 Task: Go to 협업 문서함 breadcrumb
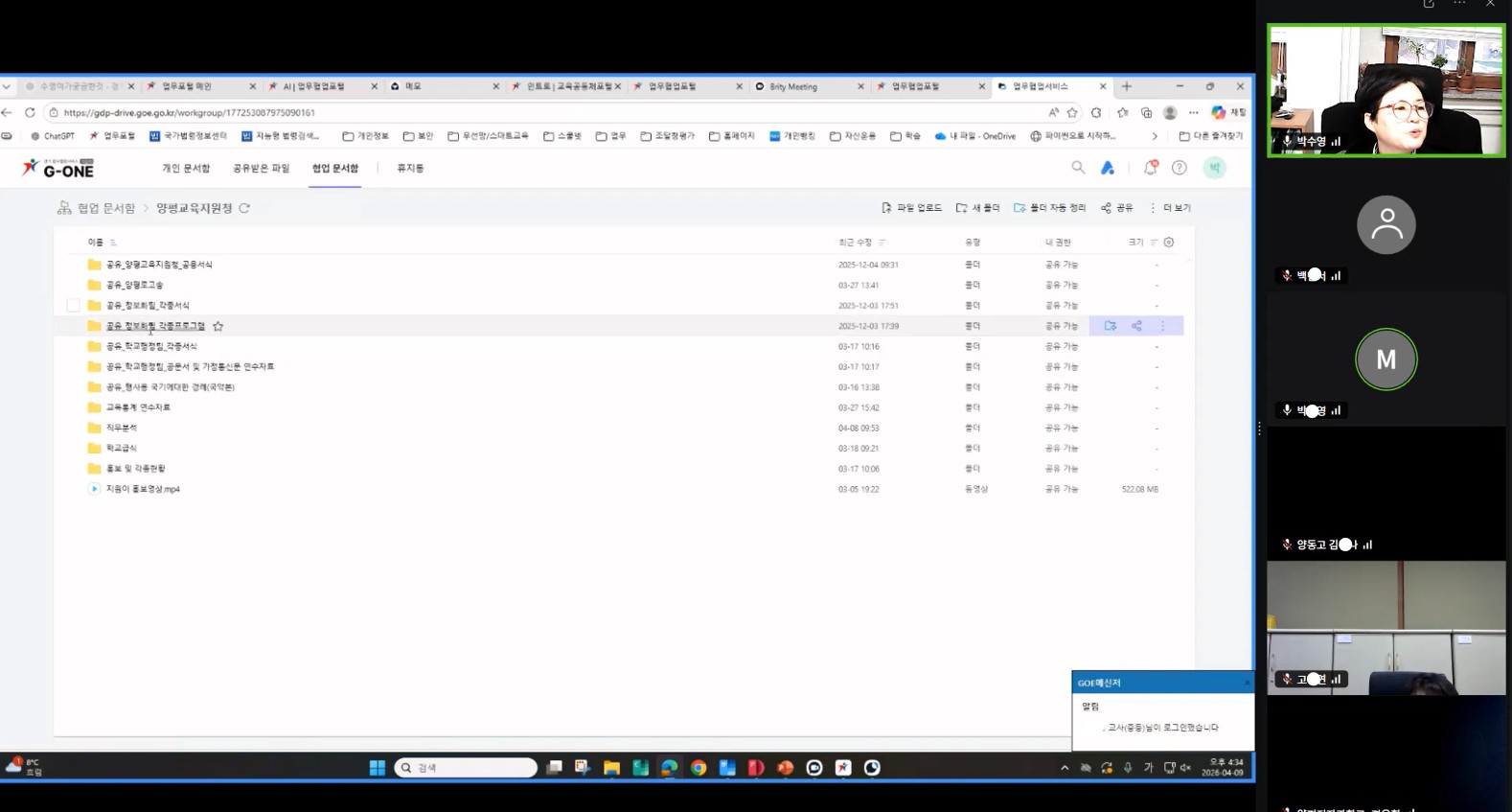pos(105,208)
